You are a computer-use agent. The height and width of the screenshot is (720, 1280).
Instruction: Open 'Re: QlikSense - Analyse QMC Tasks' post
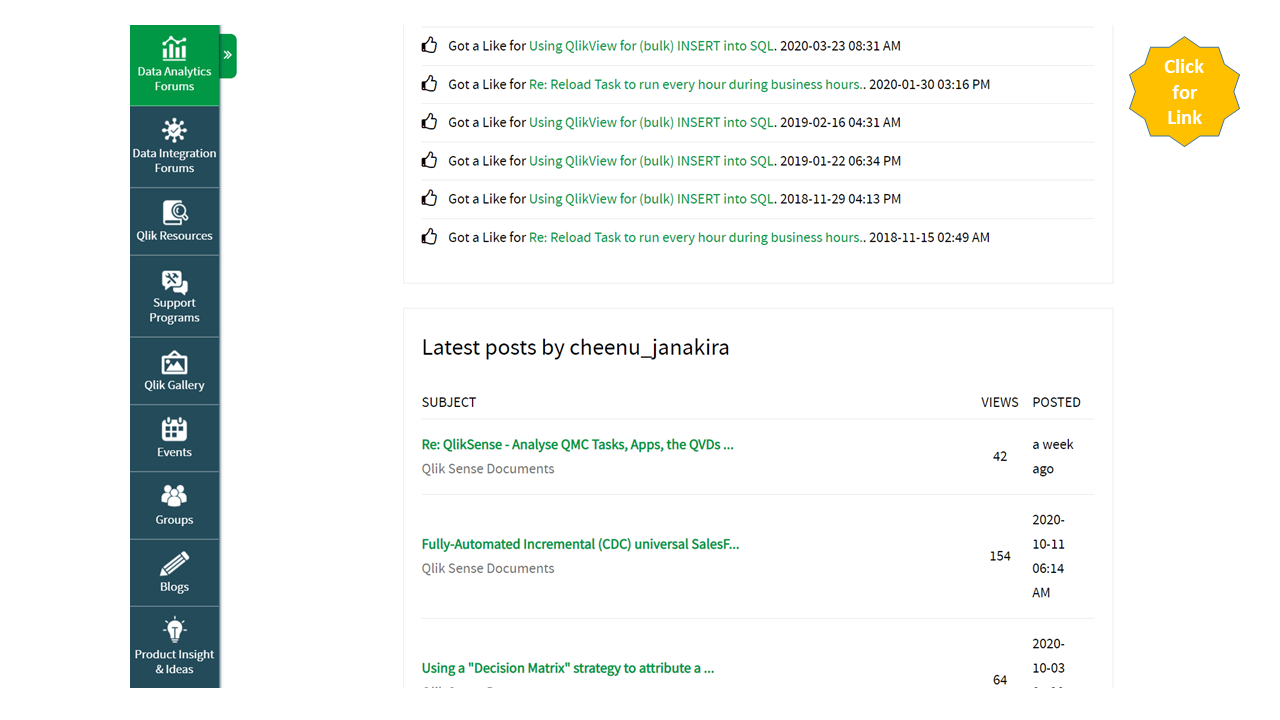point(577,445)
